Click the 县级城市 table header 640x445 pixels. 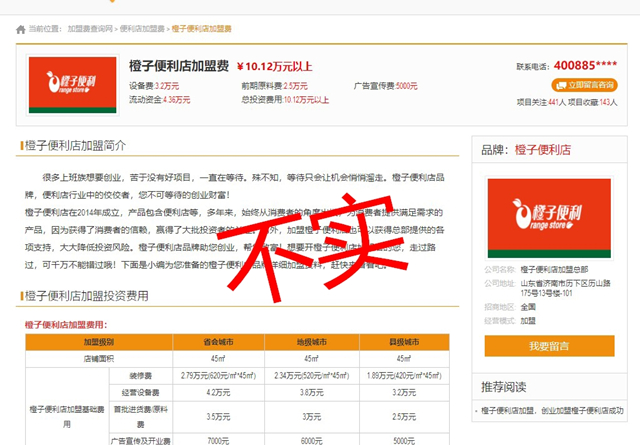pos(404,342)
